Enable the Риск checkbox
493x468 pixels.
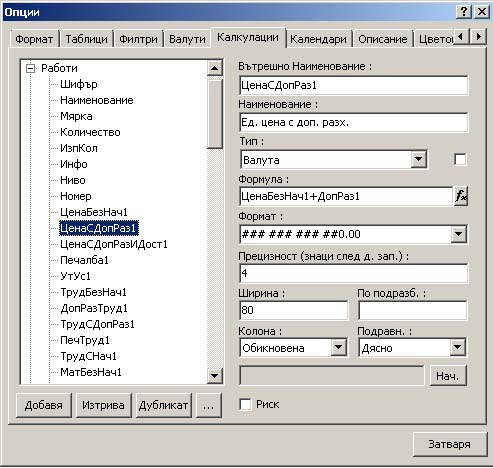(x=245, y=405)
